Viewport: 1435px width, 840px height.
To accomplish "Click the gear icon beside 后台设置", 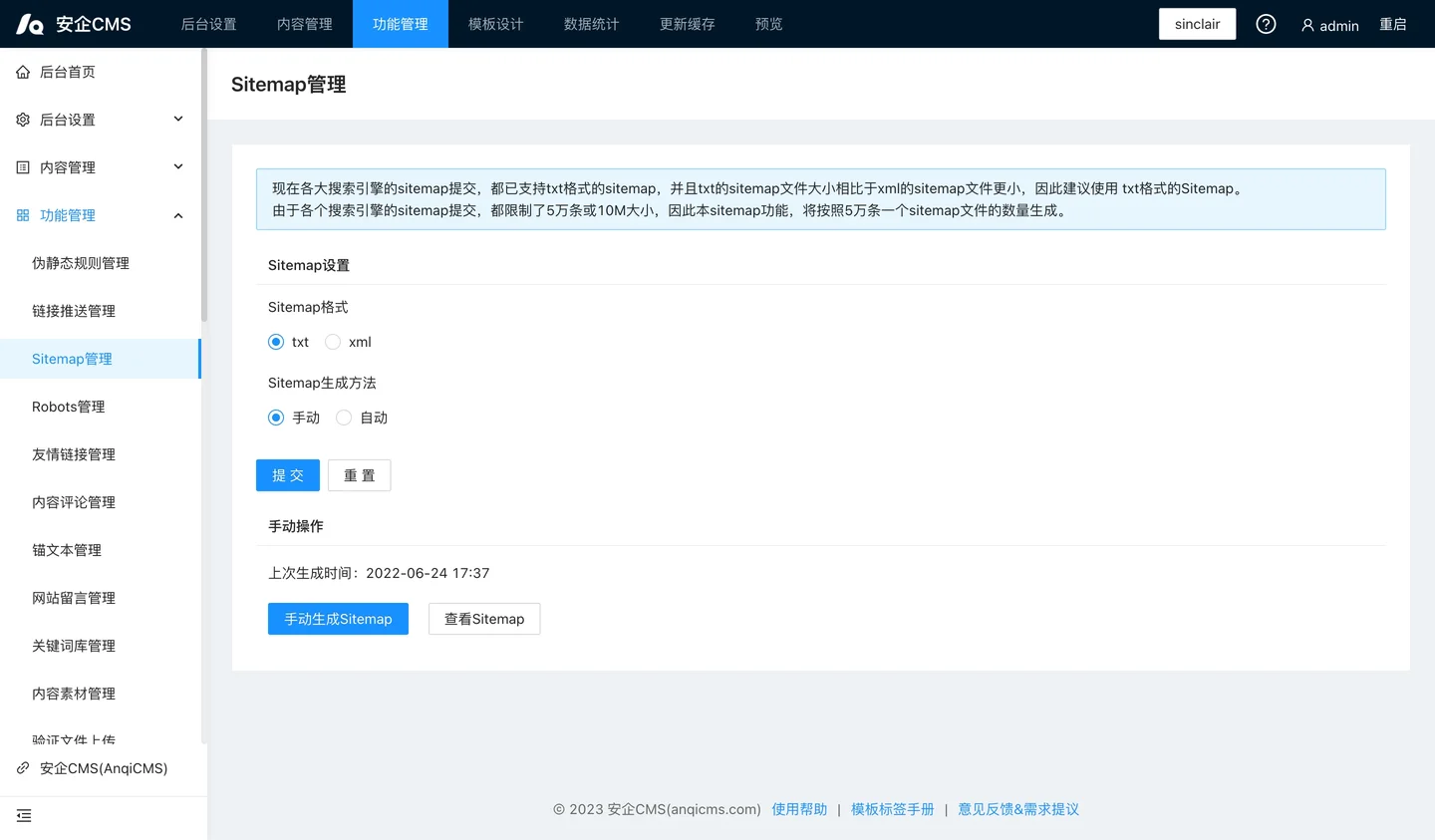I will click(x=23, y=120).
